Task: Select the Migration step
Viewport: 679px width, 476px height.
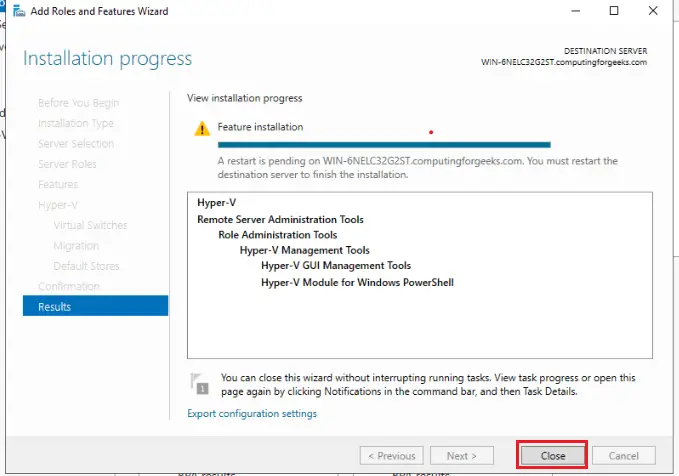Action: 76,246
